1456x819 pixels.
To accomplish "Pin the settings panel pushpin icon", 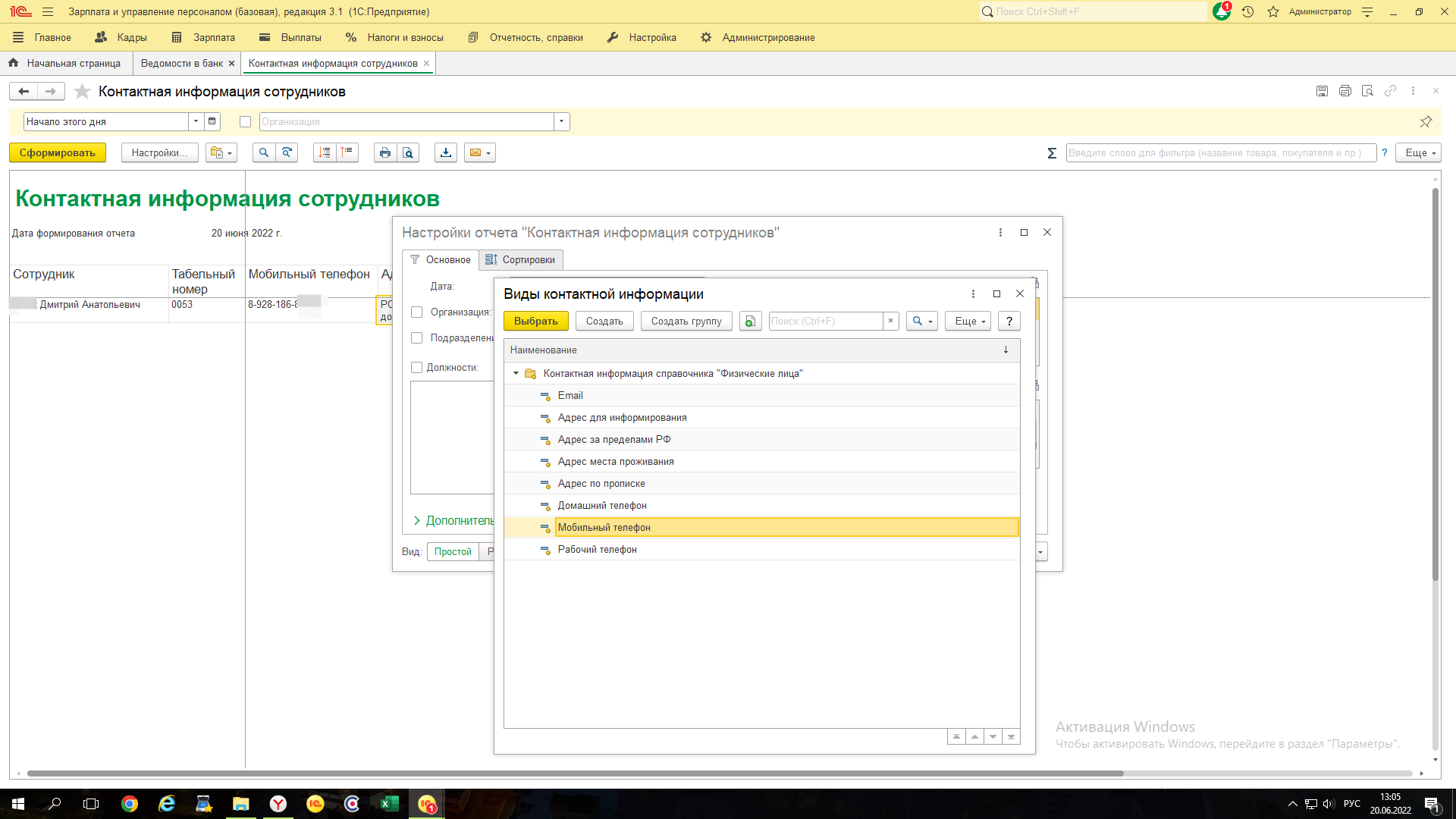I will (1426, 121).
